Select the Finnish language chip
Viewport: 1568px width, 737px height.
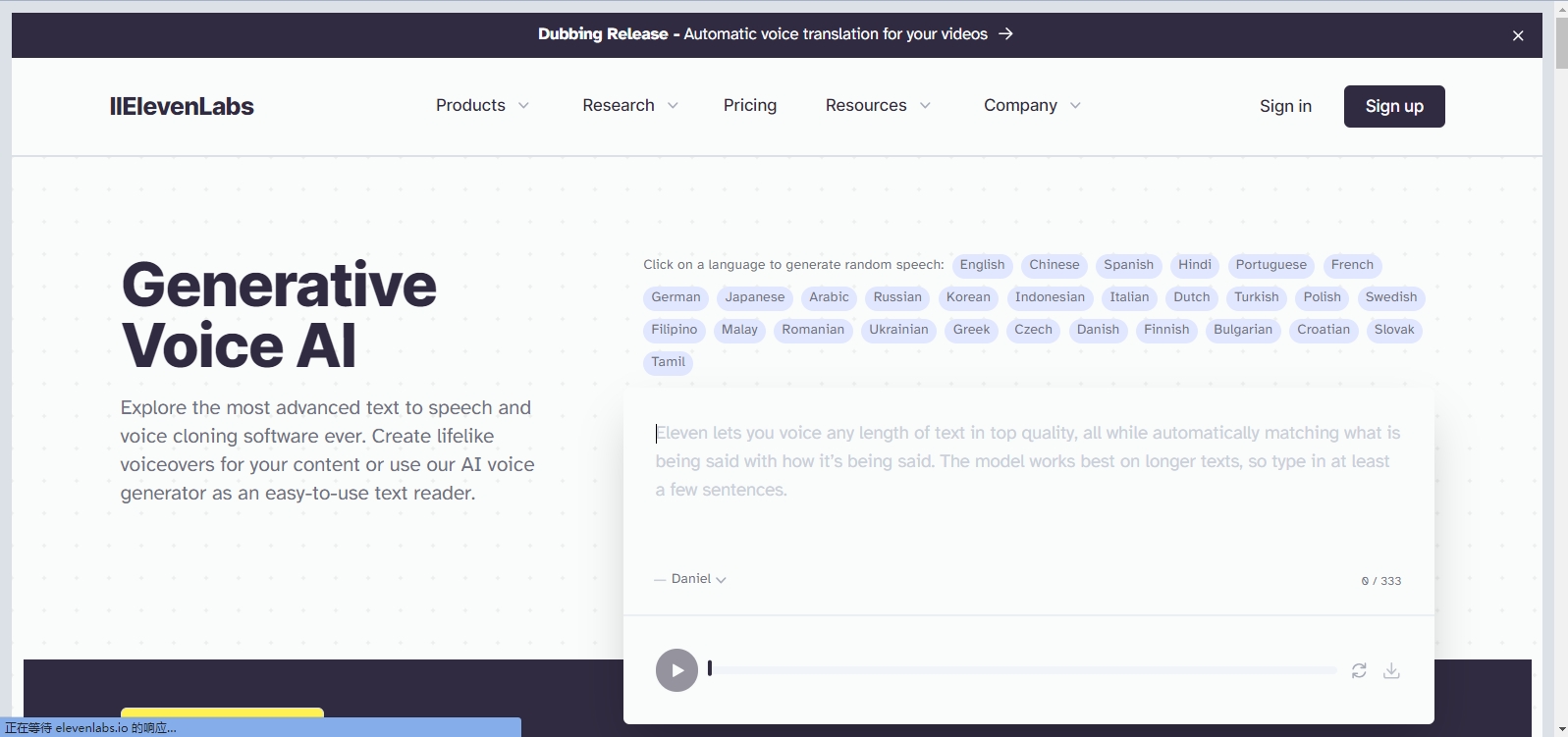click(1166, 330)
